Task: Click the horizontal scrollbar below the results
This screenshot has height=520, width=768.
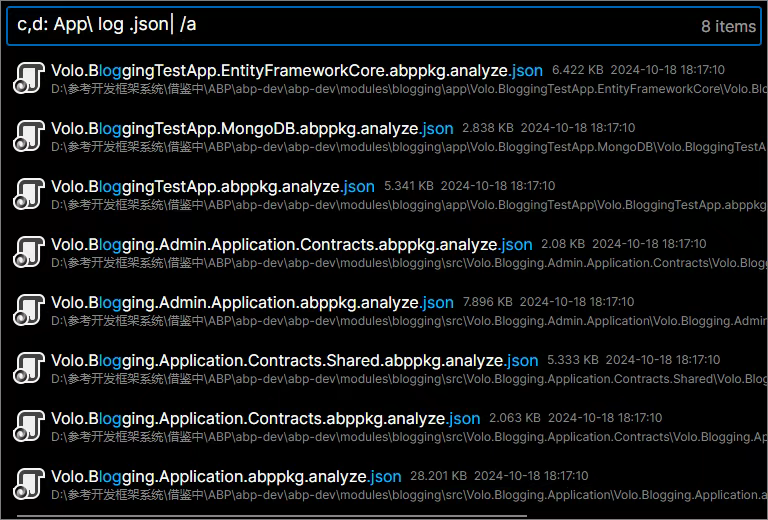Action: (272, 516)
